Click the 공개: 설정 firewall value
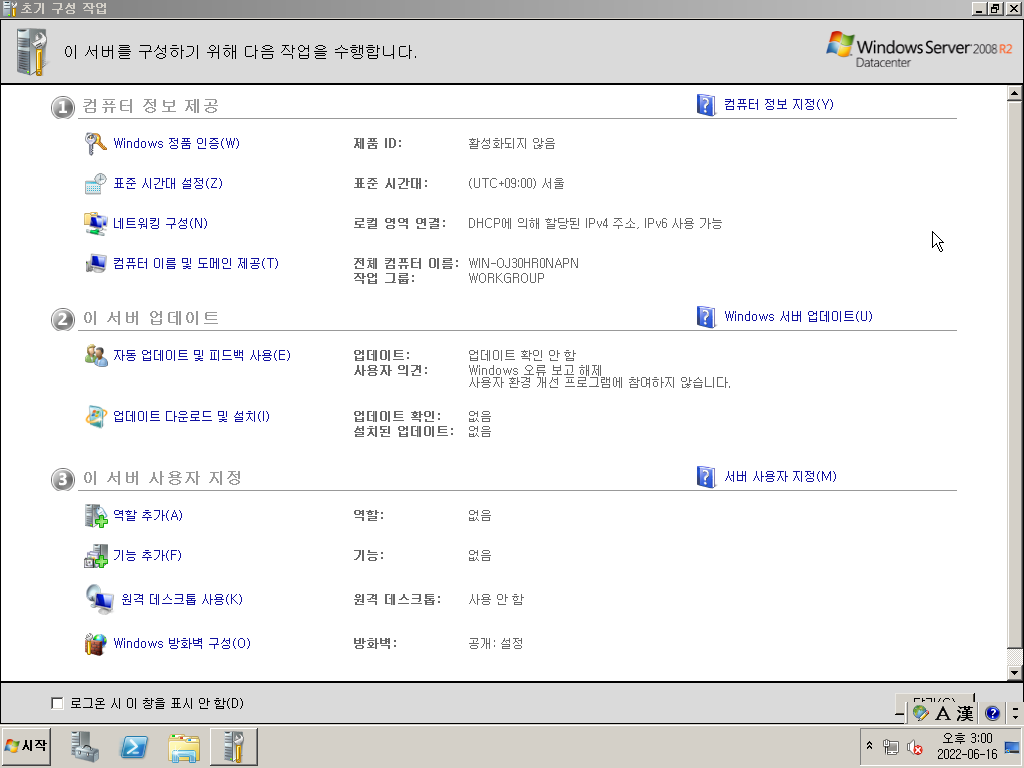The image size is (1024, 768). tap(496, 643)
